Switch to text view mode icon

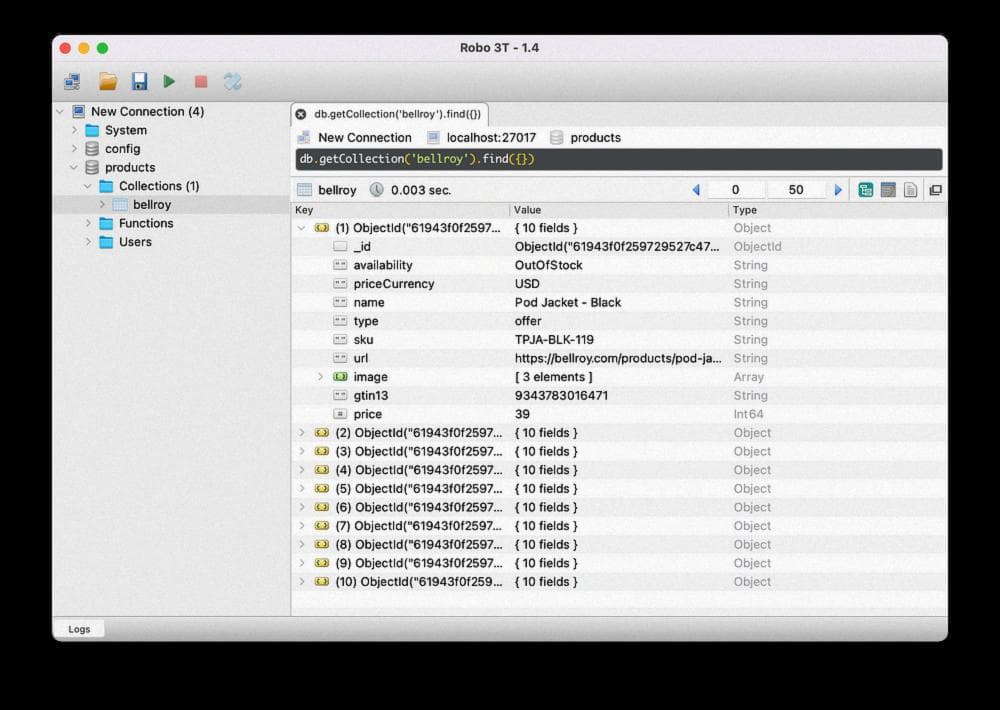click(910, 190)
